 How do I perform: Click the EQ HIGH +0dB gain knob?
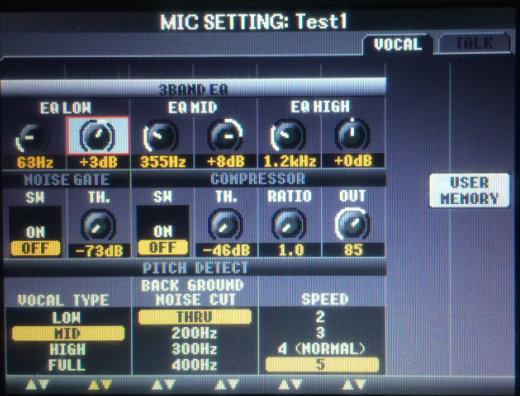[352, 134]
